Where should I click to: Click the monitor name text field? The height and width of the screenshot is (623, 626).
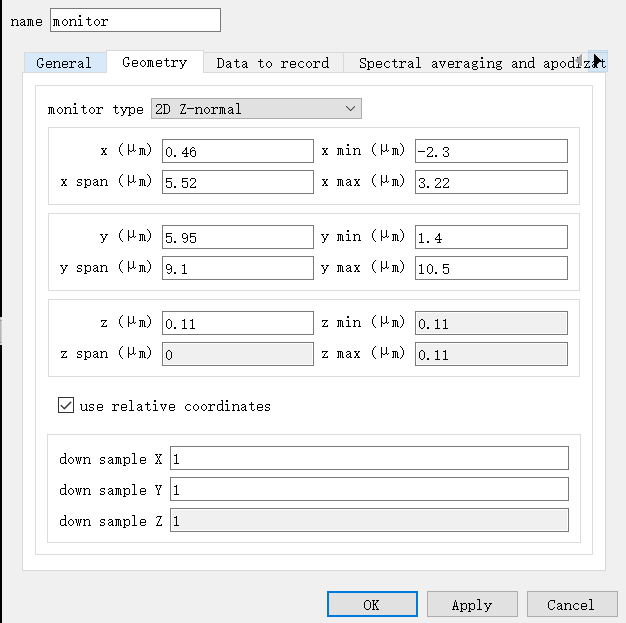click(134, 20)
